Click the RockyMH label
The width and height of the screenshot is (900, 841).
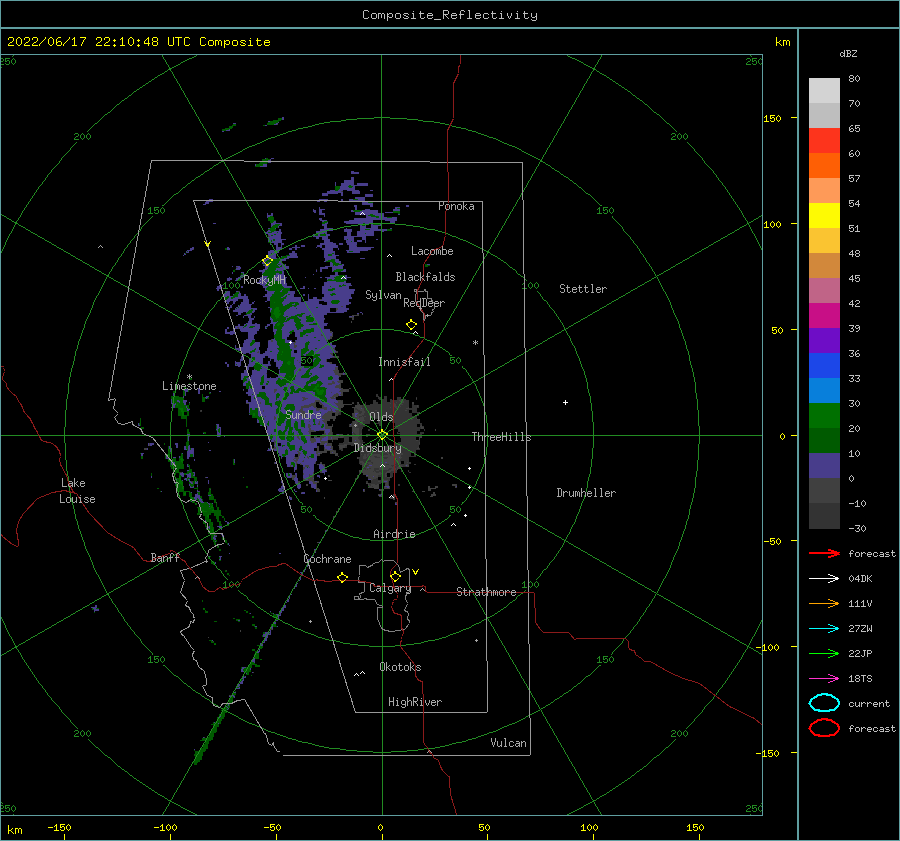[x=264, y=280]
